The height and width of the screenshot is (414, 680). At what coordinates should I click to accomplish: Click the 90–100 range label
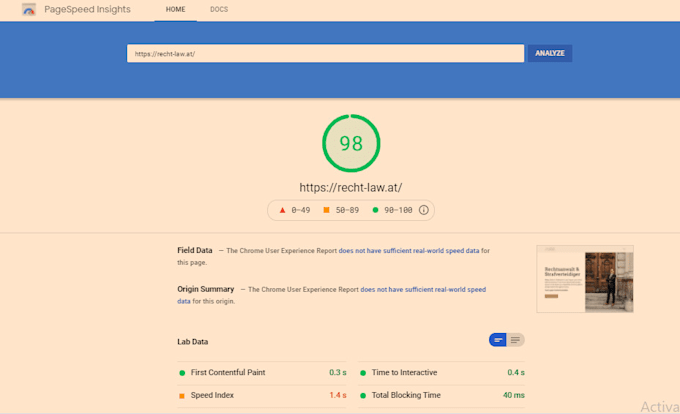(398, 210)
